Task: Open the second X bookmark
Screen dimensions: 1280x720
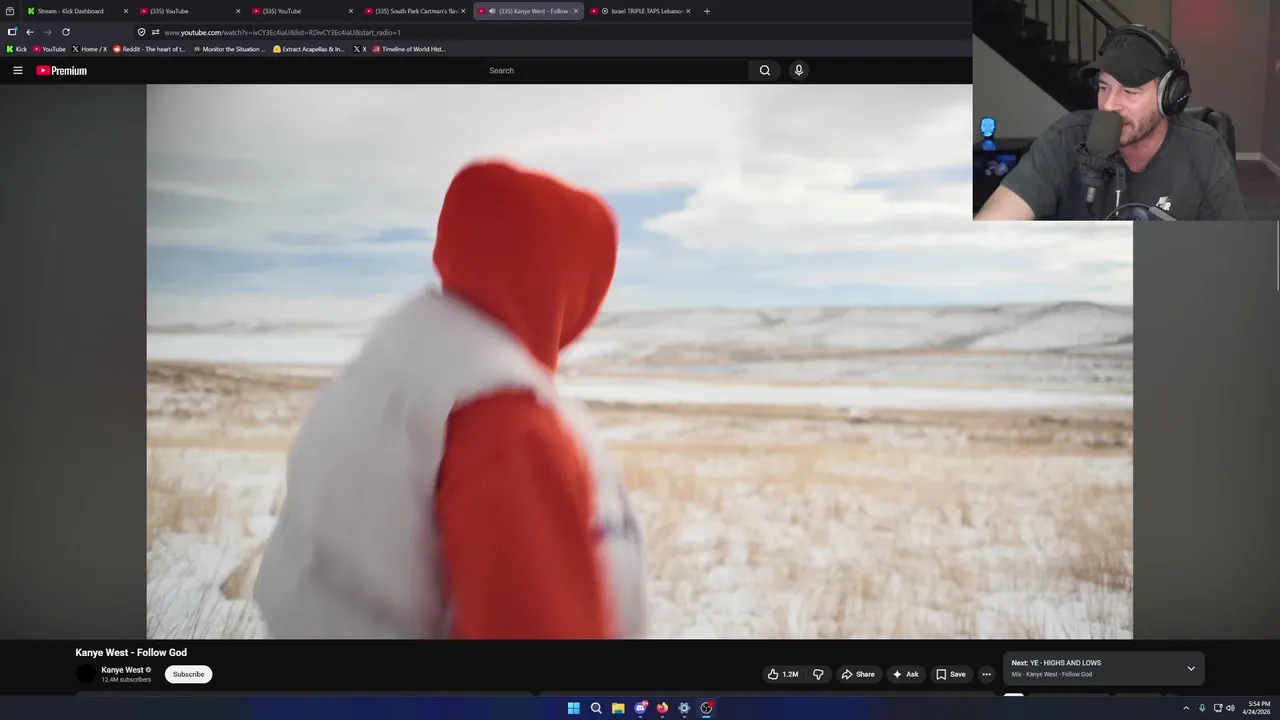Action: tap(360, 49)
